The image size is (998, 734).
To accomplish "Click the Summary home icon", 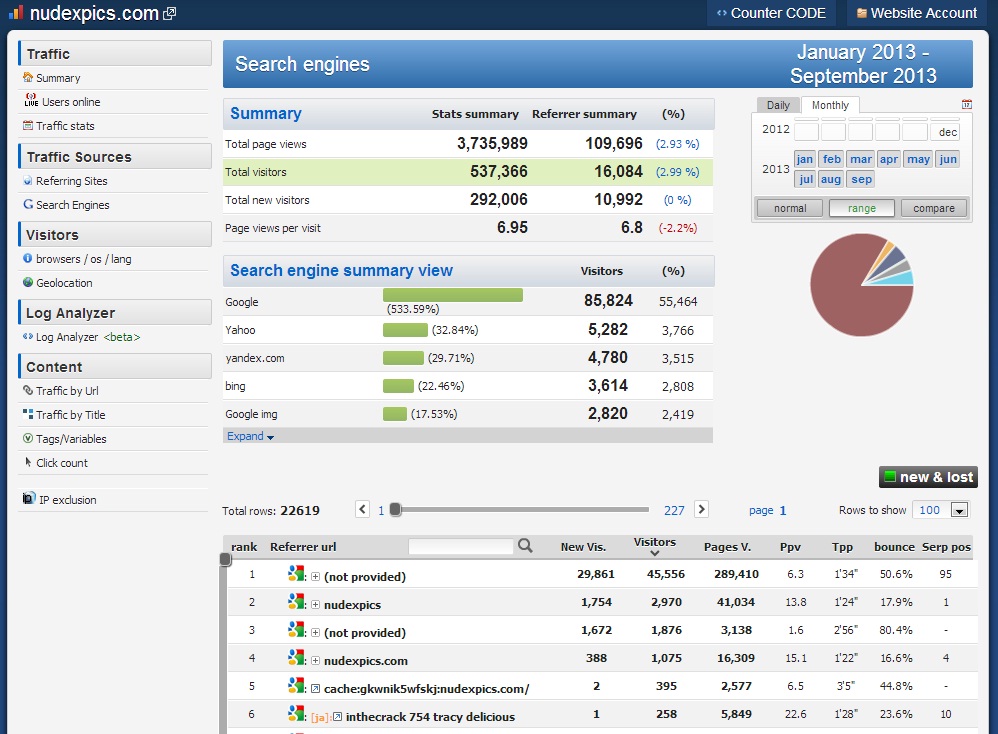I will tap(28, 77).
